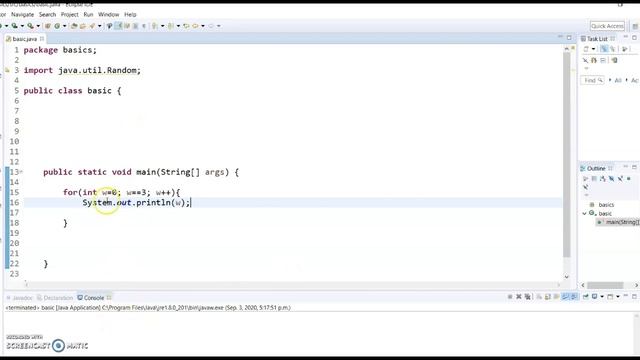Viewport: 640px width, 360px height.
Task: Collapse the basic class in Outline
Action: tap(584, 213)
